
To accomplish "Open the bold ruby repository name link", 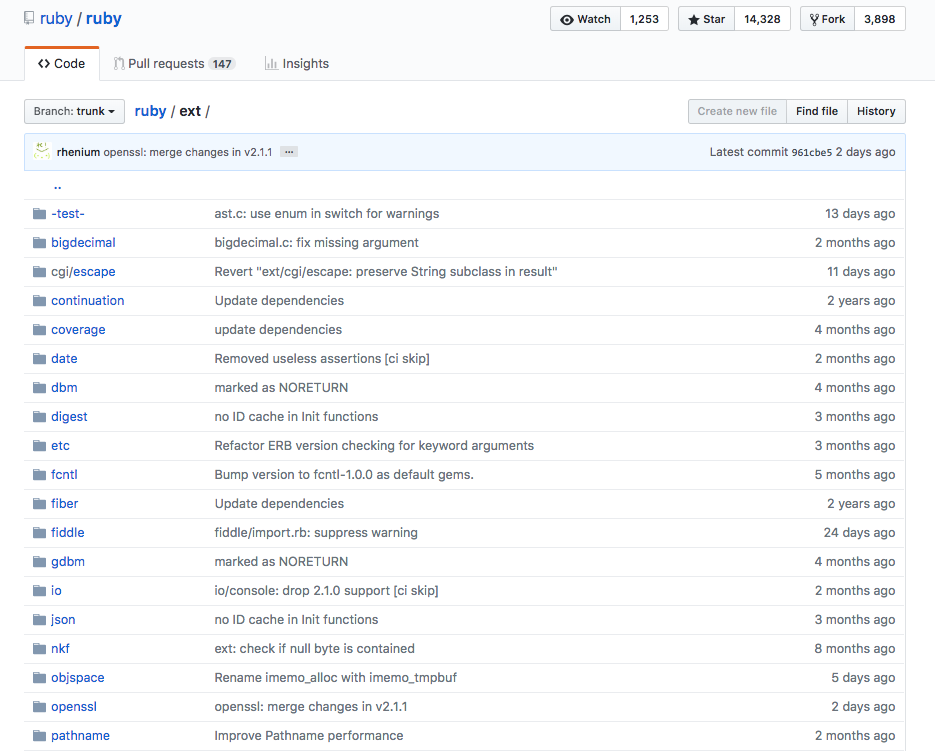I will pyautogui.click(x=104, y=18).
